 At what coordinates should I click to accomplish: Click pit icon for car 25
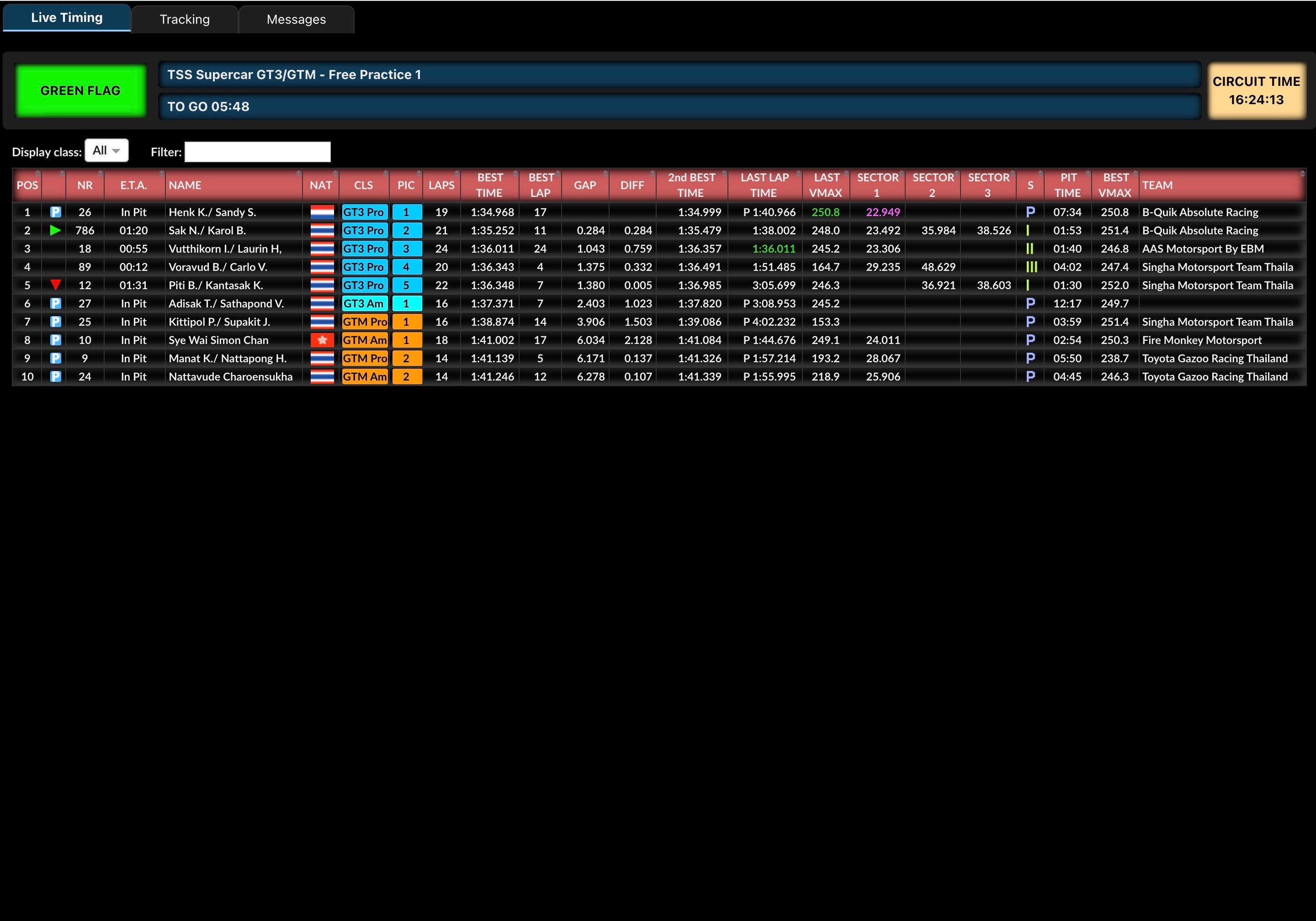[56, 322]
